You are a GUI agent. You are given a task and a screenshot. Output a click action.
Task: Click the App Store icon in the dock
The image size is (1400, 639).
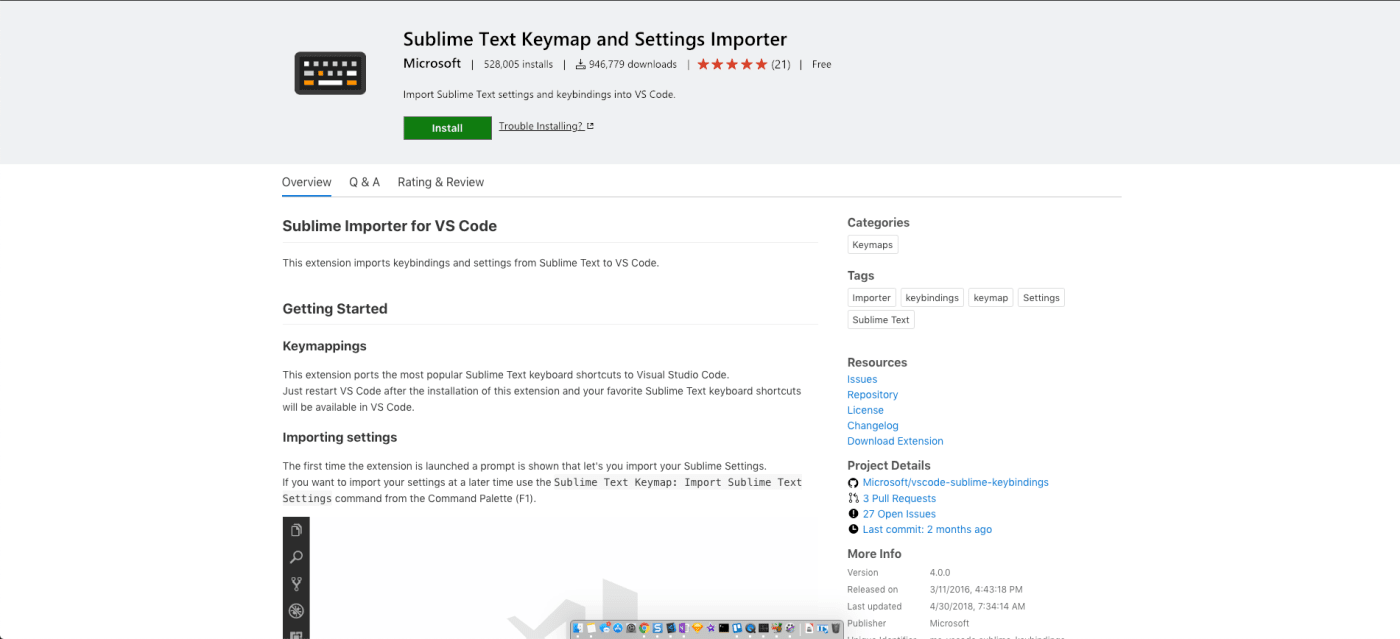pyautogui.click(x=618, y=628)
